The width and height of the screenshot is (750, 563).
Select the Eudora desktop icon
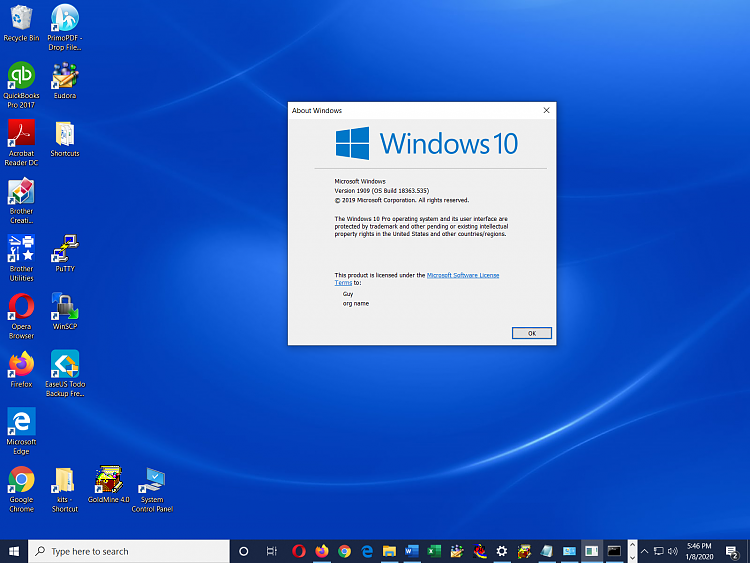65,80
